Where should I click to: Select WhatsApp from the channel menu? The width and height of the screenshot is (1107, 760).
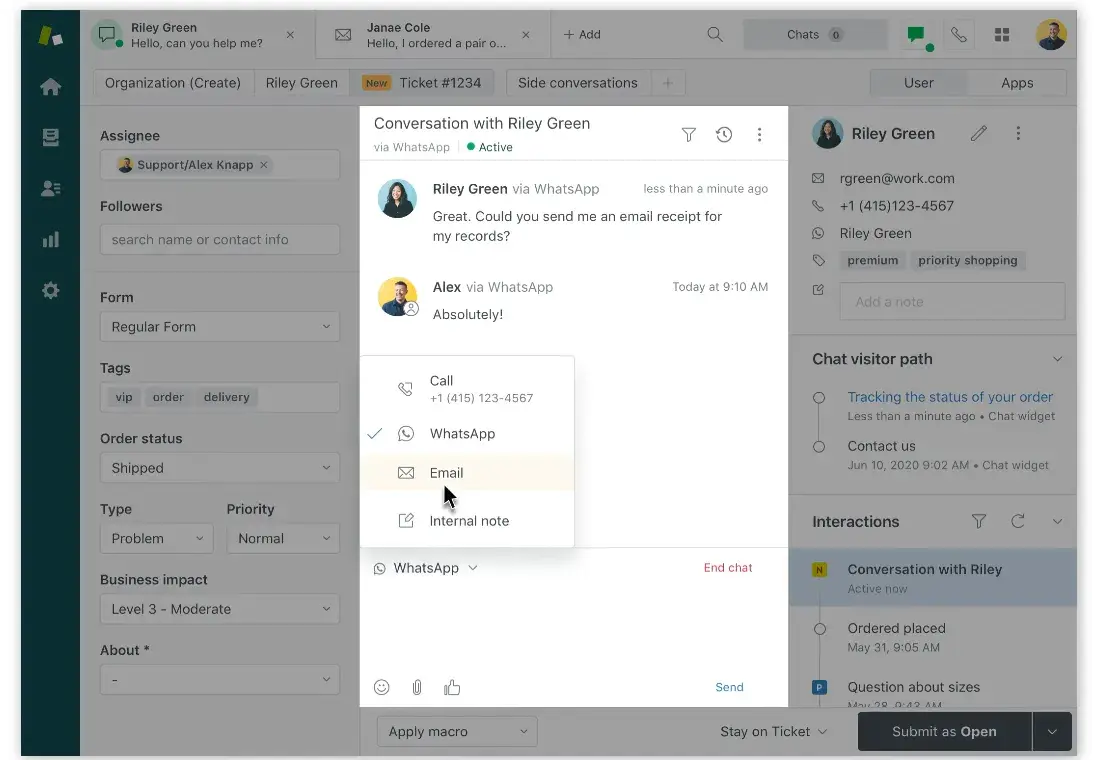pos(467,434)
